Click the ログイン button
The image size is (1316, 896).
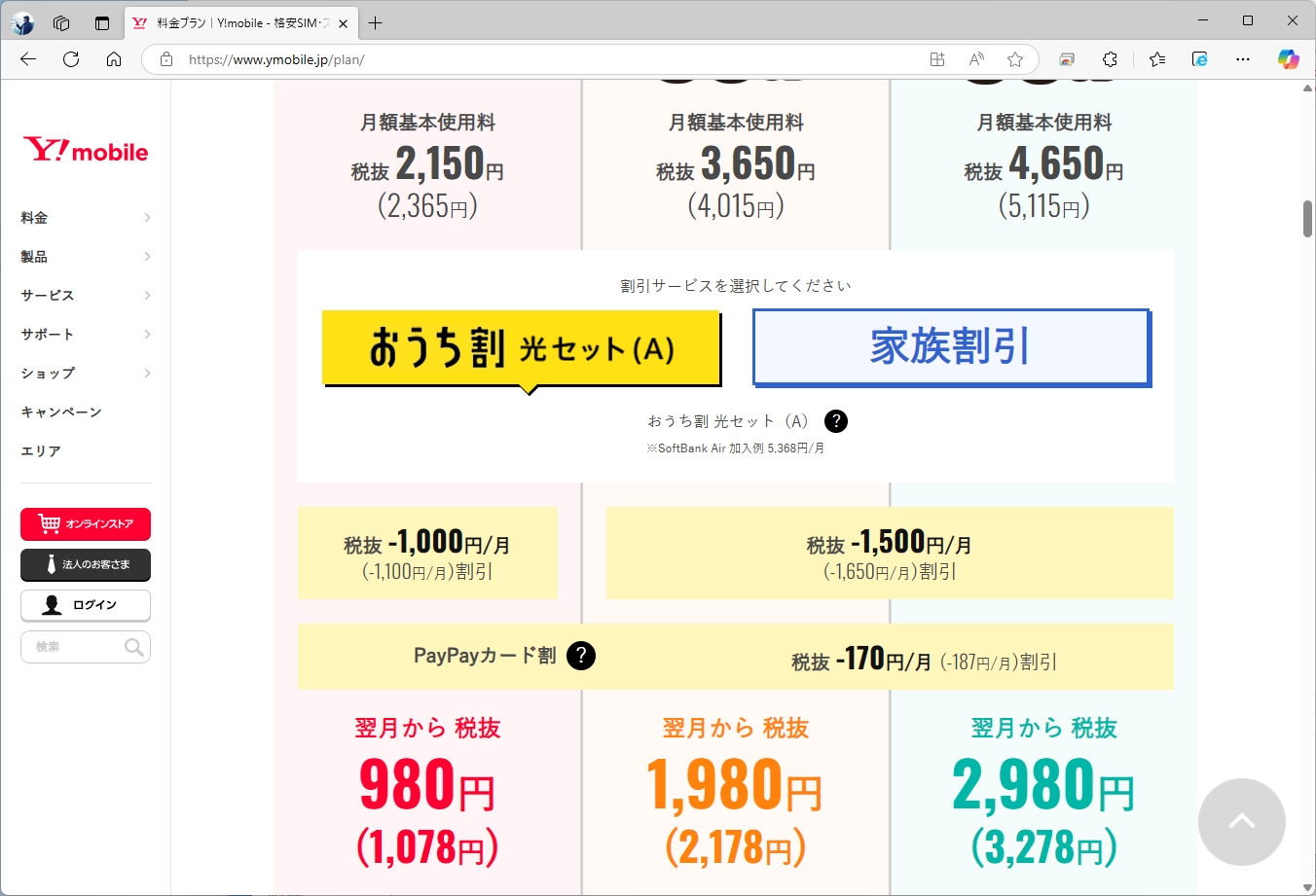(x=86, y=605)
